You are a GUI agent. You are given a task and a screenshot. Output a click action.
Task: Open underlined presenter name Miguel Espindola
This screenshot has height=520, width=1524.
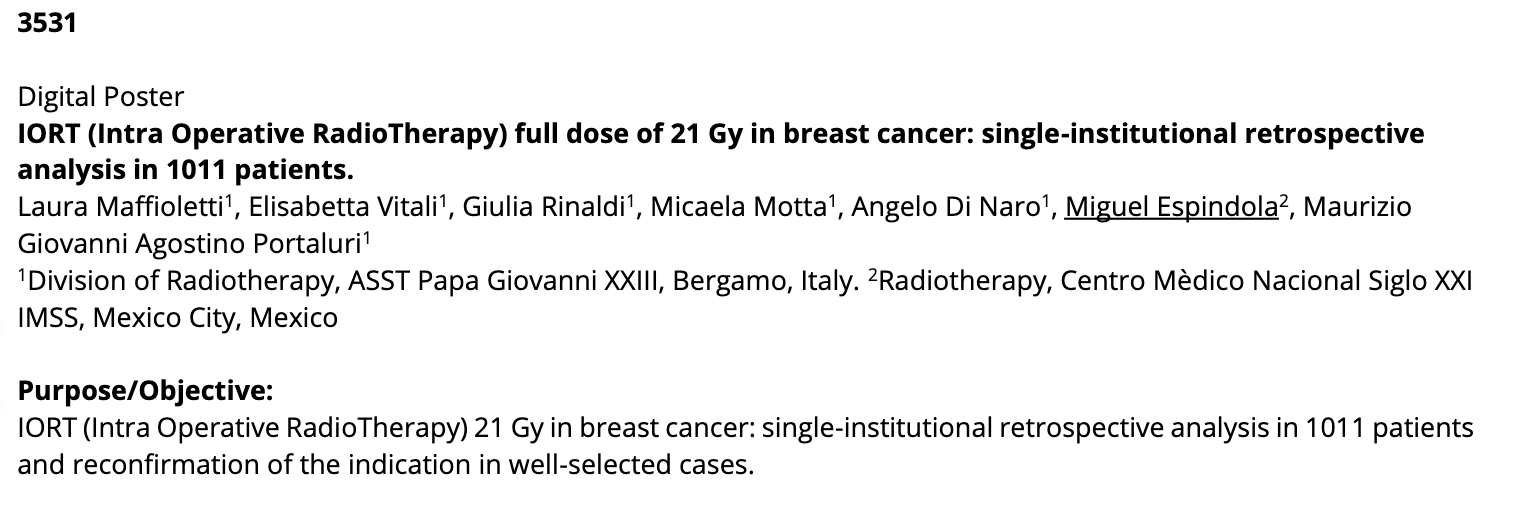click(x=1171, y=208)
